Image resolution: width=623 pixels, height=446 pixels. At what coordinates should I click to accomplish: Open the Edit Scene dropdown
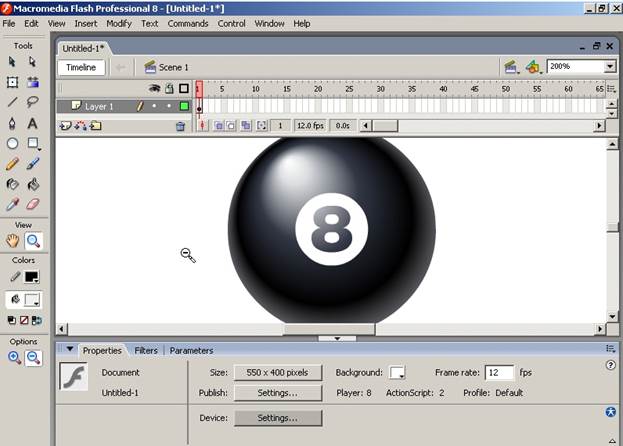[x=511, y=68]
